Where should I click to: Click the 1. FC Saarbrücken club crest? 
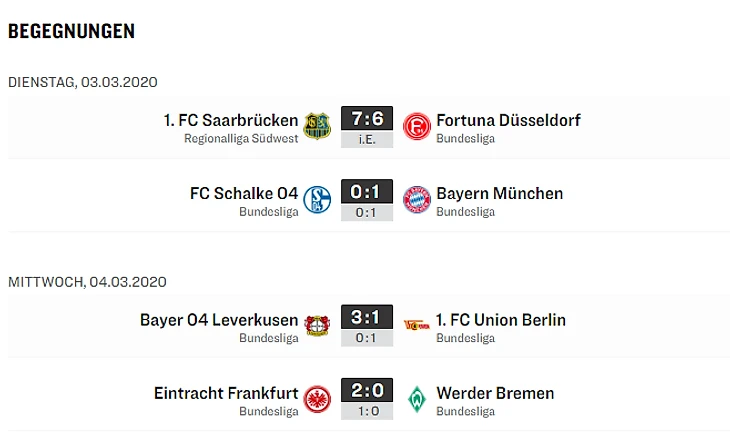(x=318, y=126)
